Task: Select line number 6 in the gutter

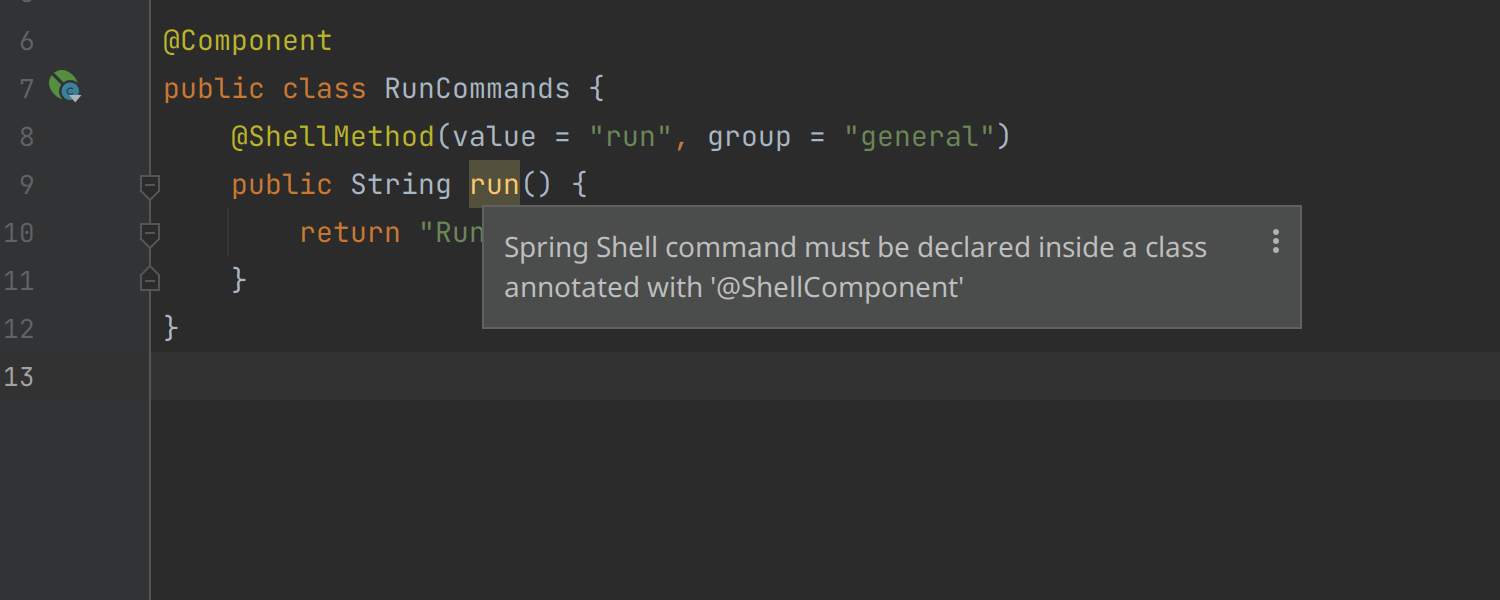Action: 26,41
